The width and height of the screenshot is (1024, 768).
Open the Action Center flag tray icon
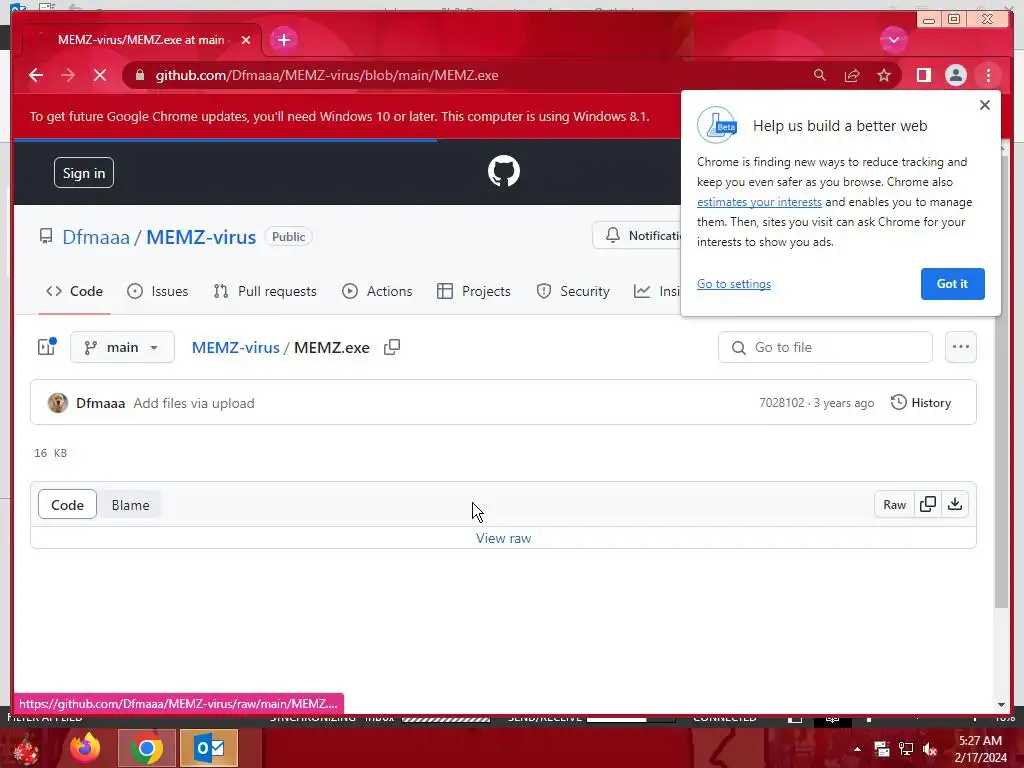(882, 750)
